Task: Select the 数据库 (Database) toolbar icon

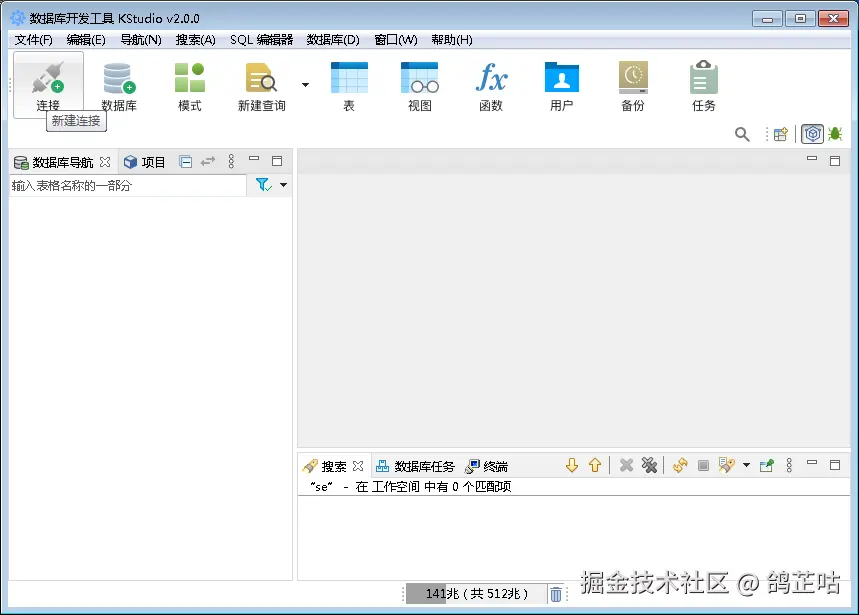Action: (x=119, y=85)
